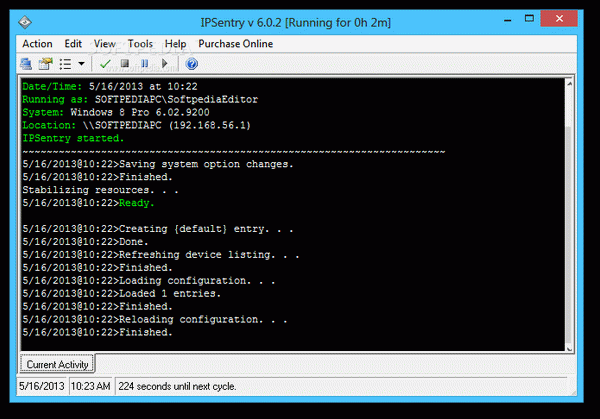Open the Tools menu
Image resolution: width=600 pixels, height=419 pixels.
point(140,44)
